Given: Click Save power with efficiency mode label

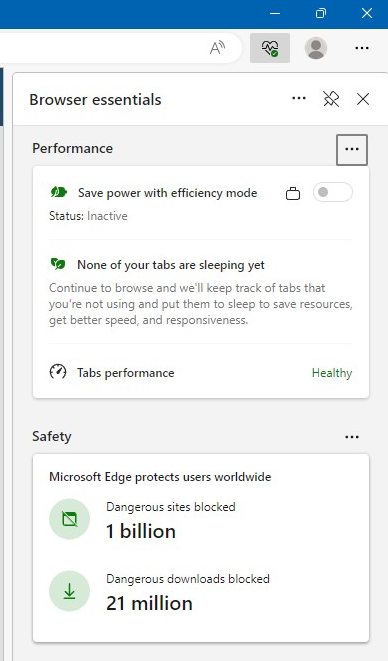Looking at the screenshot, I should [167, 193].
